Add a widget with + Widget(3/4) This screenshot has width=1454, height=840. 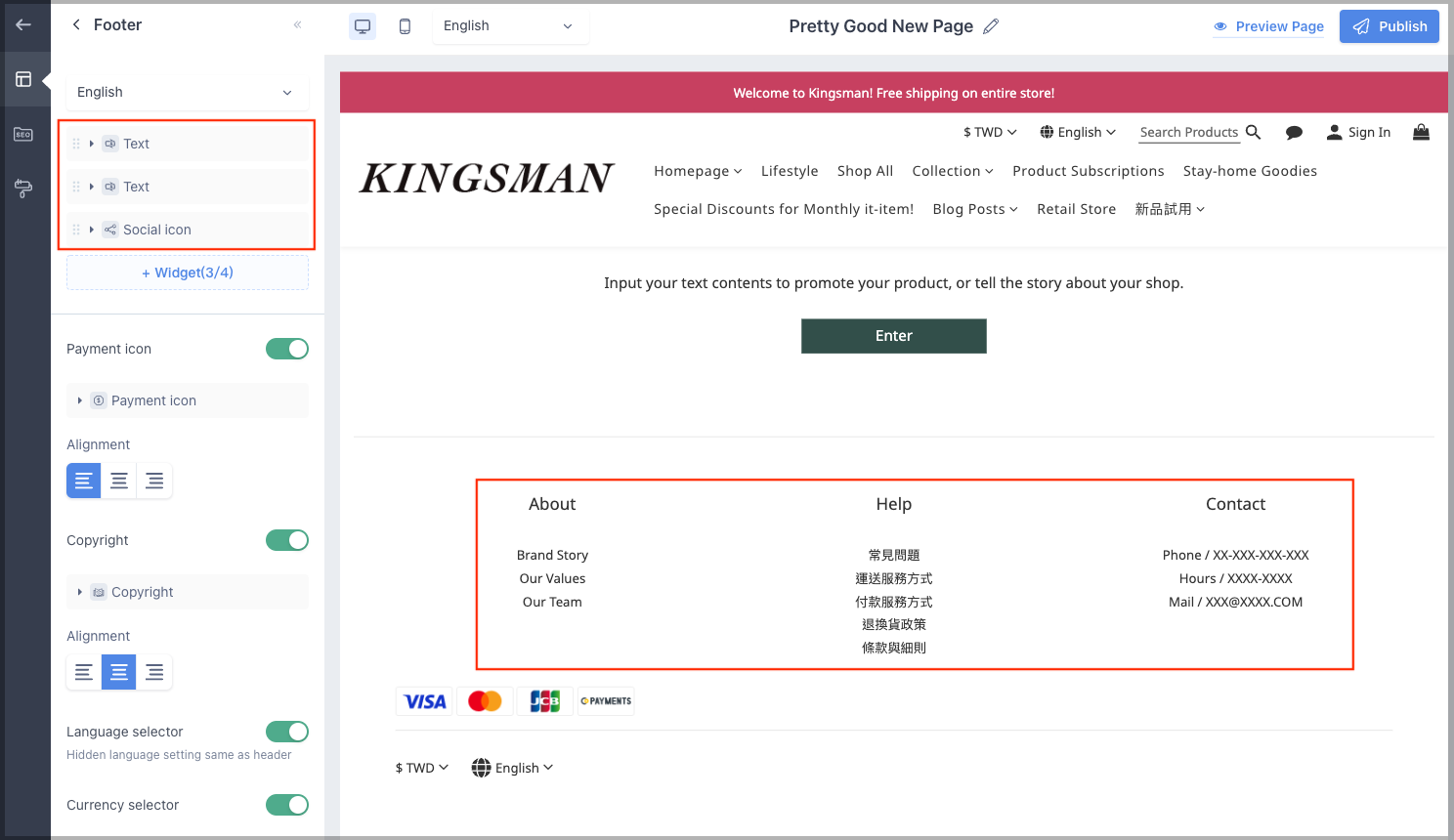pyautogui.click(x=188, y=273)
